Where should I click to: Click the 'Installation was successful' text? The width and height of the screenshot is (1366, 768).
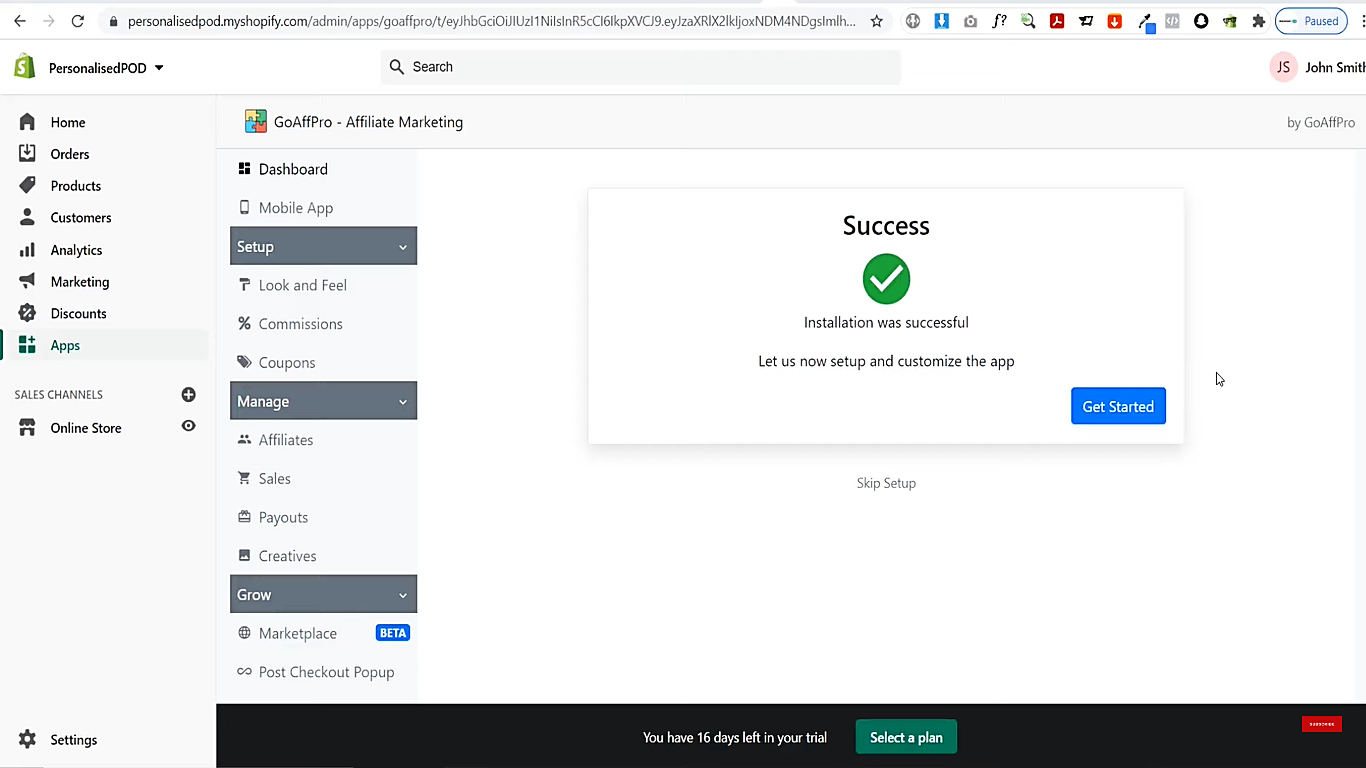886,323
